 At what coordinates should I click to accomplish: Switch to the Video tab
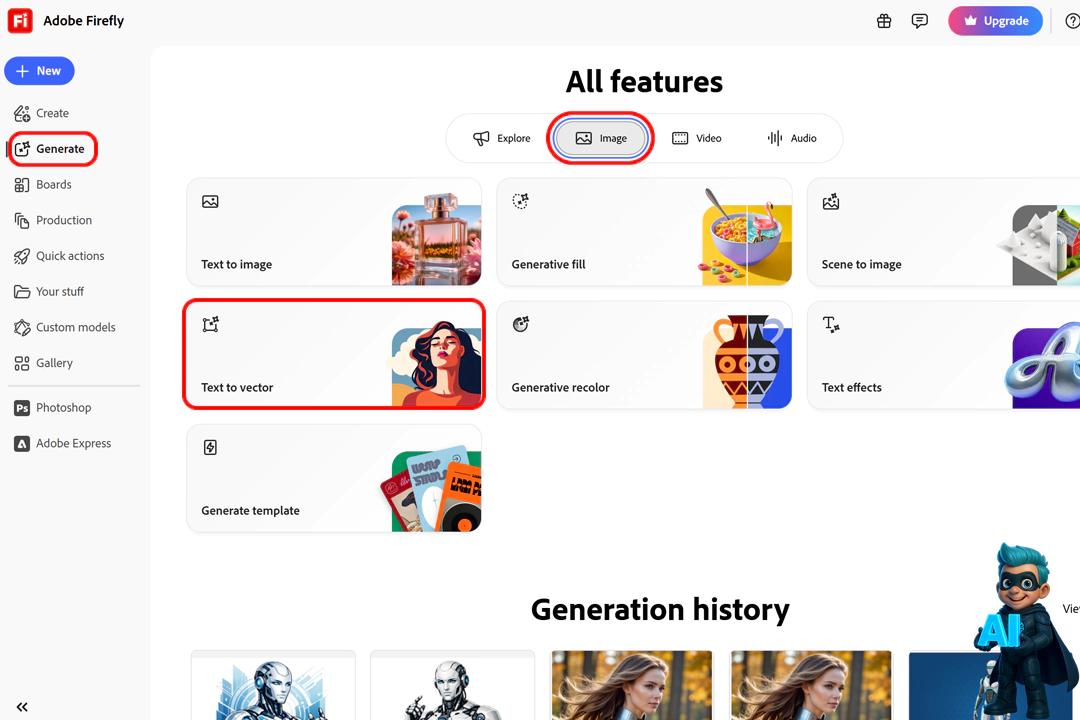[697, 138]
